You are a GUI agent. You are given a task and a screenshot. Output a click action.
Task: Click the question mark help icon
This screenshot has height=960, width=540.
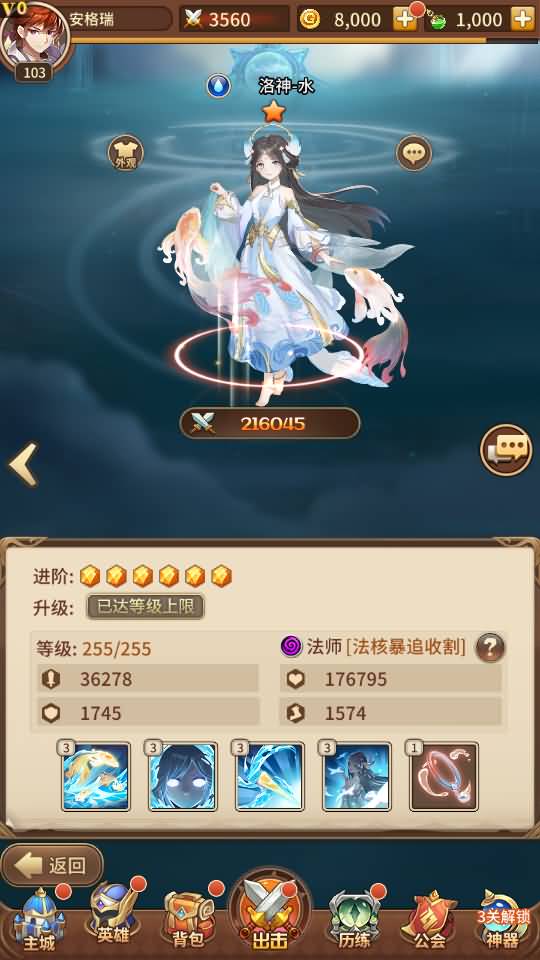point(490,647)
